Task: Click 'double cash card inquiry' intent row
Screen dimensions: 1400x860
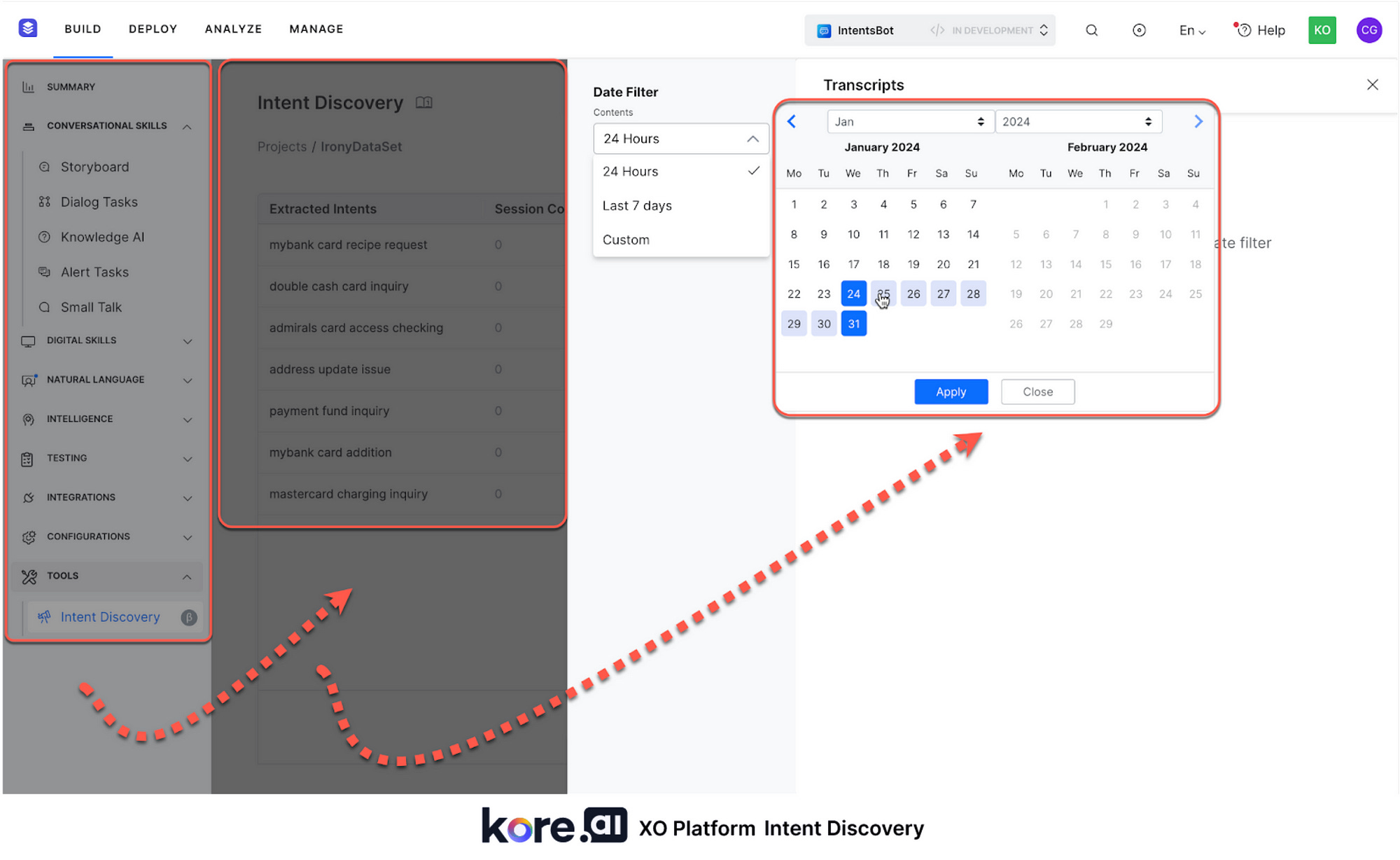Action: pos(410,286)
